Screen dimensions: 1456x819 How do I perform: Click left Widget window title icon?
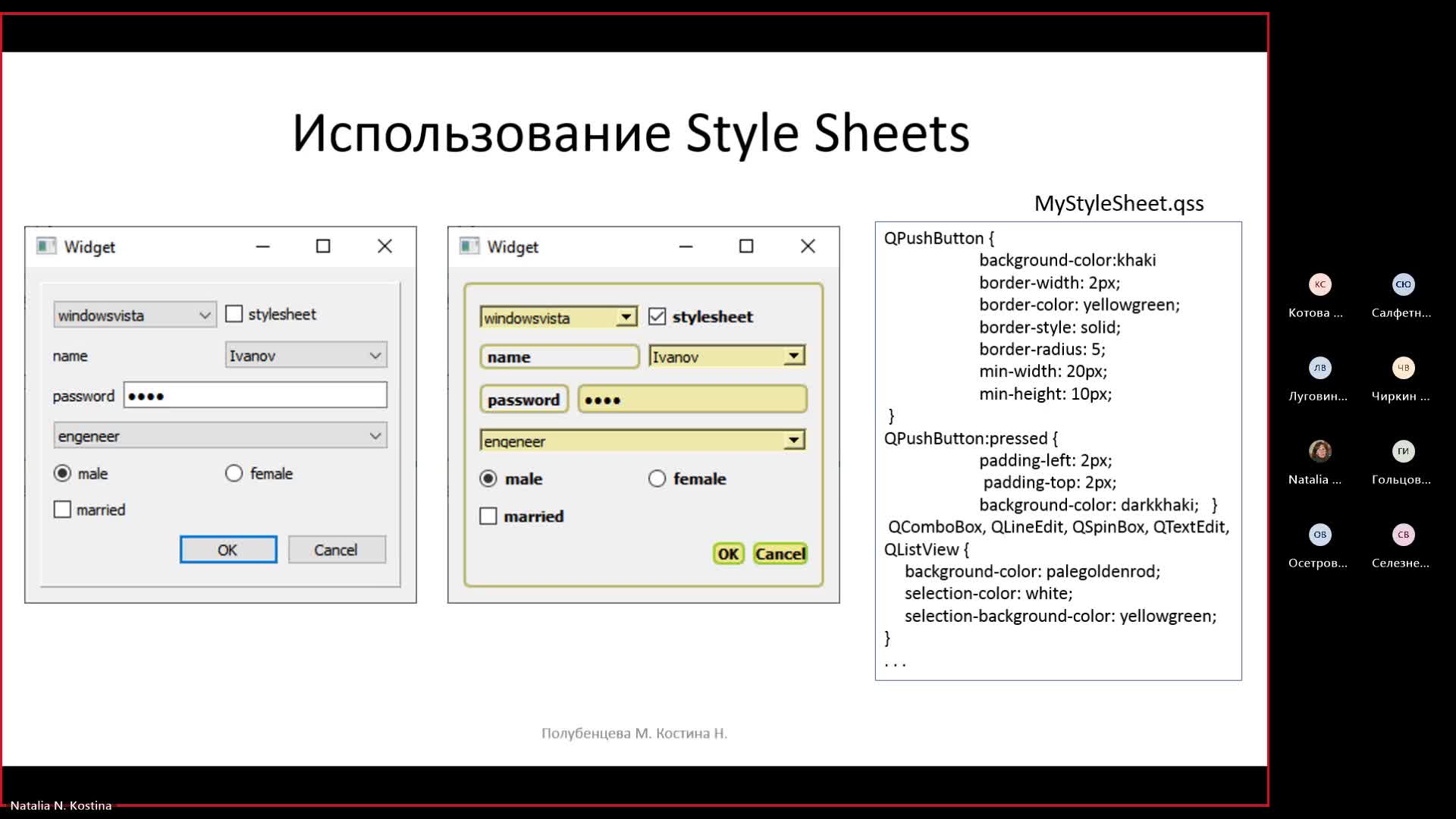pyautogui.click(x=46, y=246)
